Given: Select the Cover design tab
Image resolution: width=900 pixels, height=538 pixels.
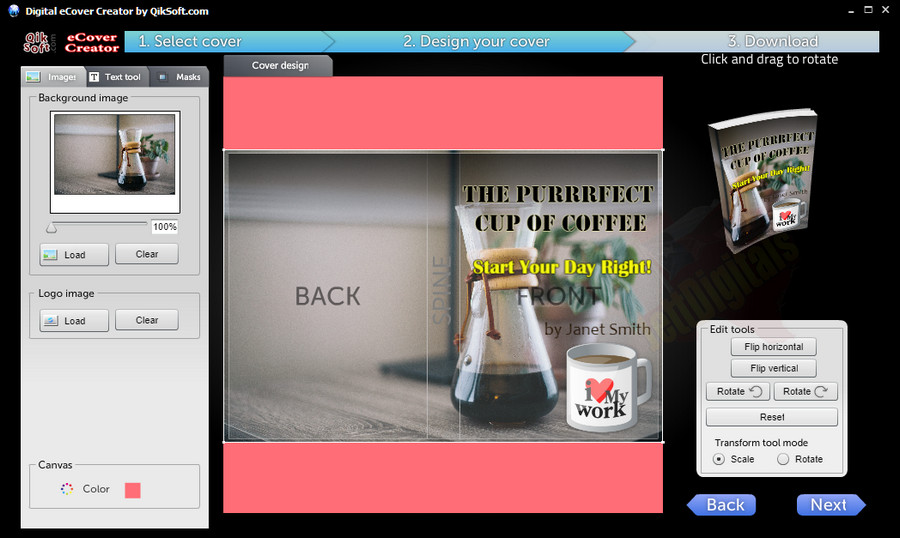Looking at the screenshot, I should [278, 65].
